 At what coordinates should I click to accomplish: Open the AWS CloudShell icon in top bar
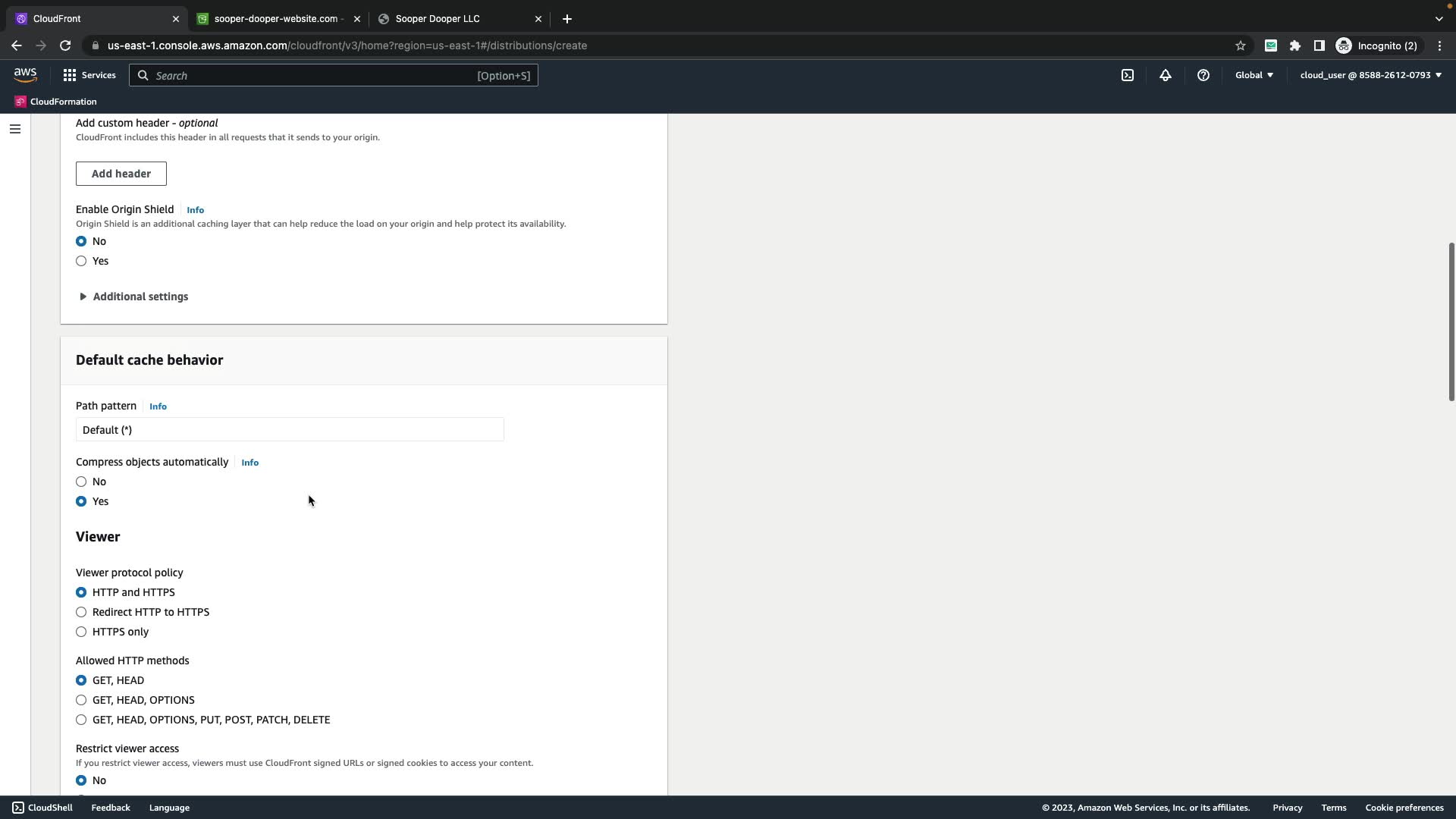pyautogui.click(x=1128, y=75)
